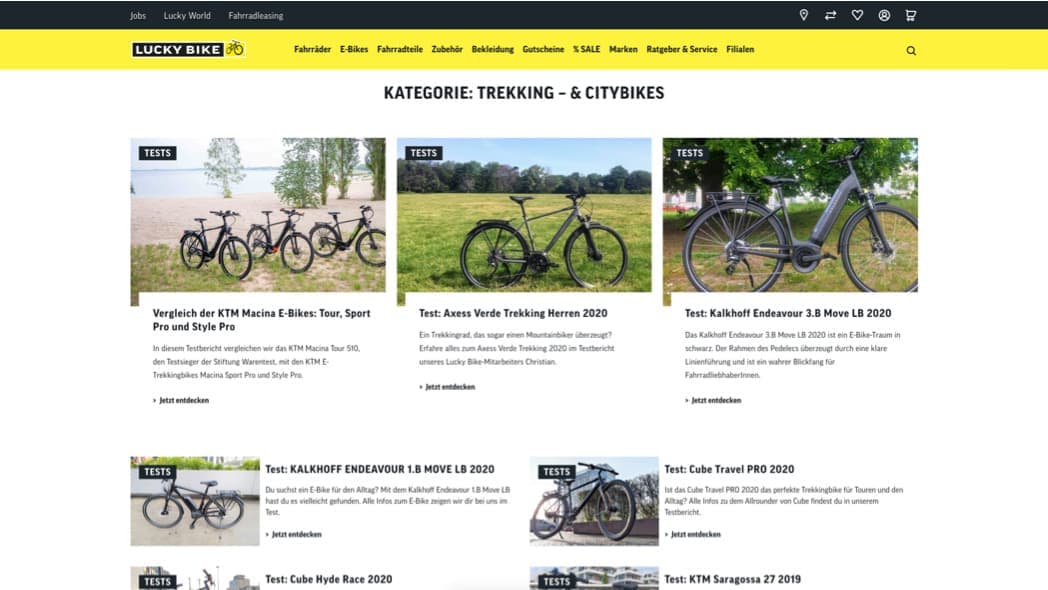Open the shopping cart icon

click(910, 15)
